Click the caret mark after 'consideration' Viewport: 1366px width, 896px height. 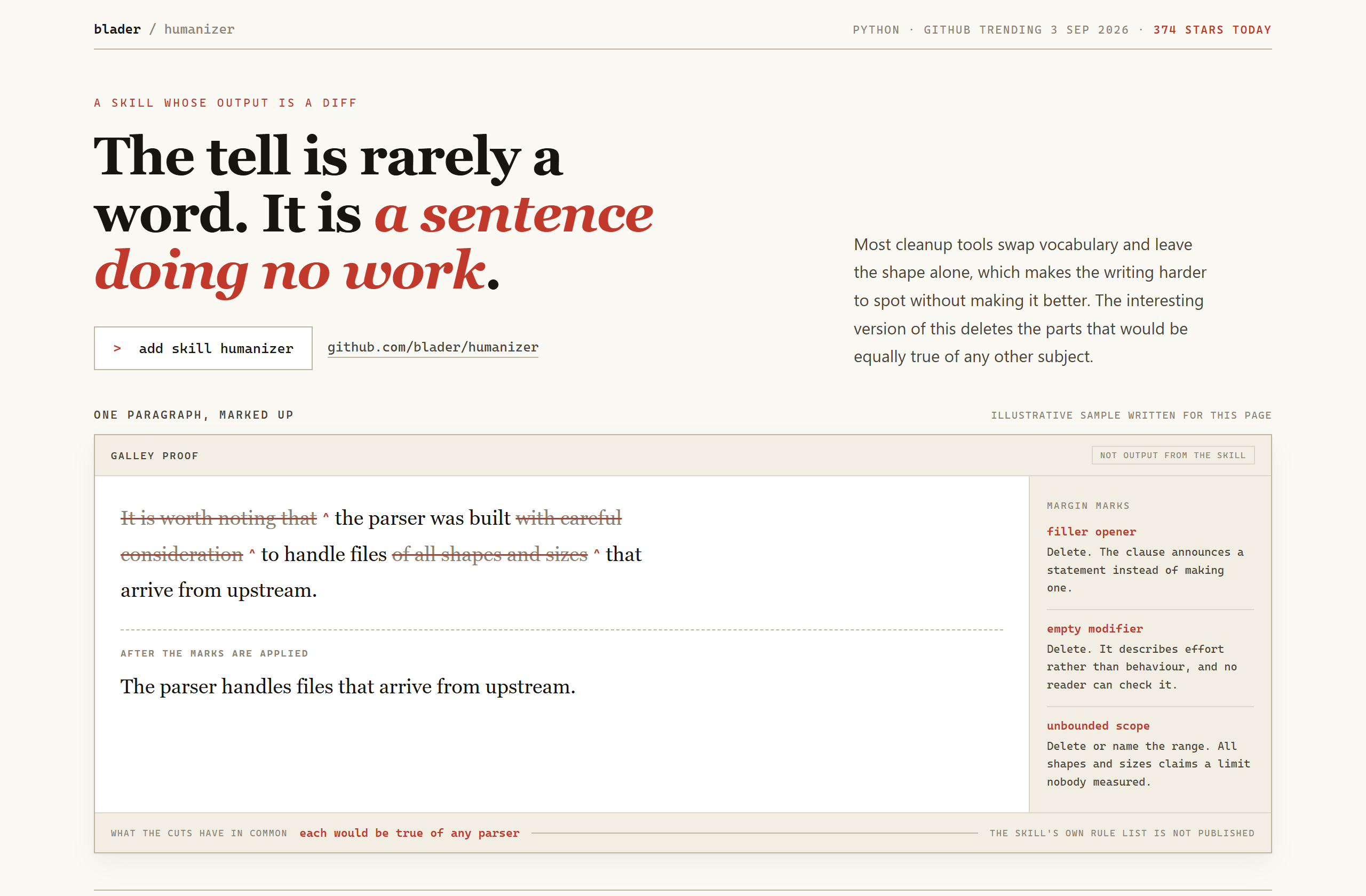pyautogui.click(x=252, y=552)
